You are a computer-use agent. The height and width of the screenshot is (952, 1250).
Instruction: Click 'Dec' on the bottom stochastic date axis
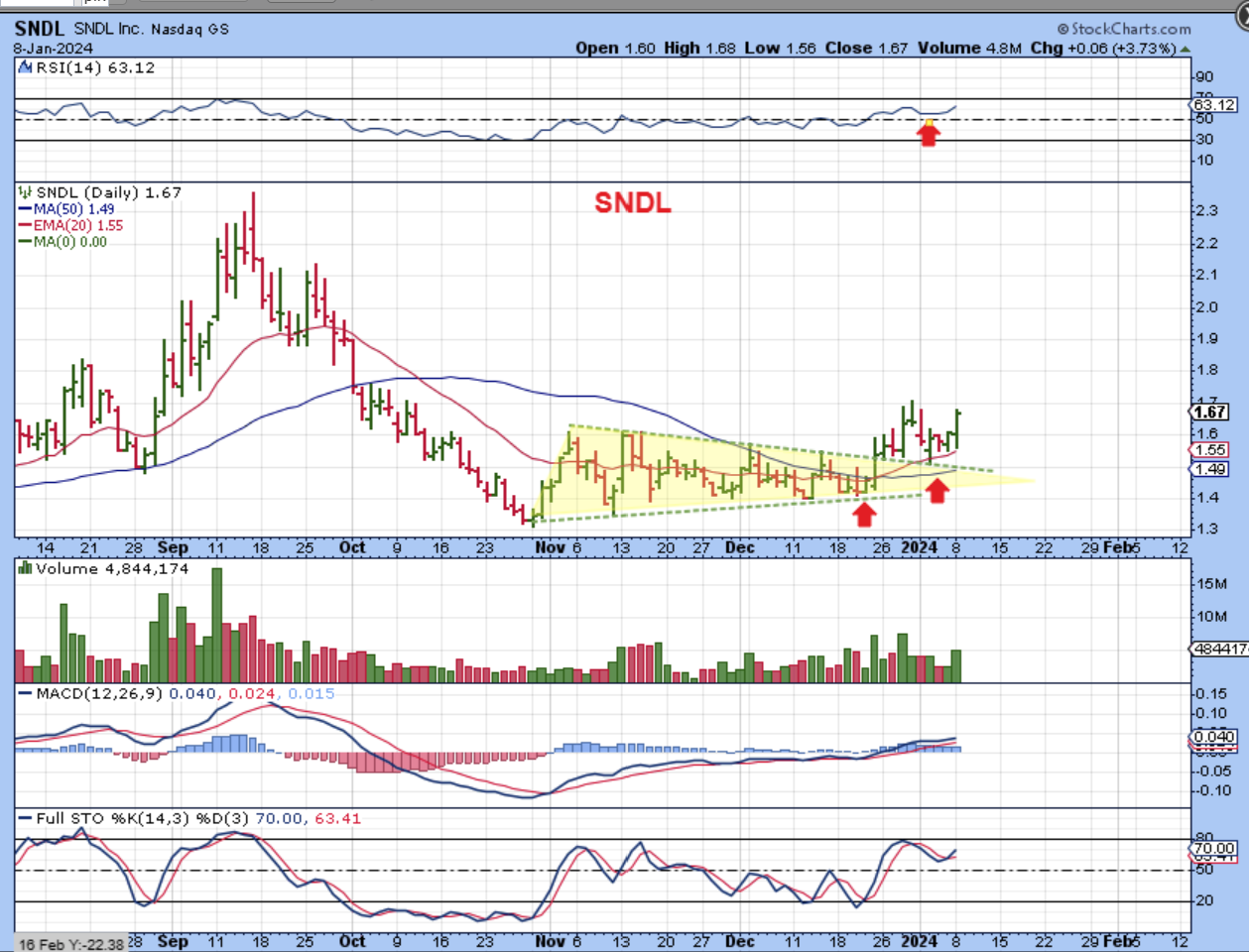[740, 941]
